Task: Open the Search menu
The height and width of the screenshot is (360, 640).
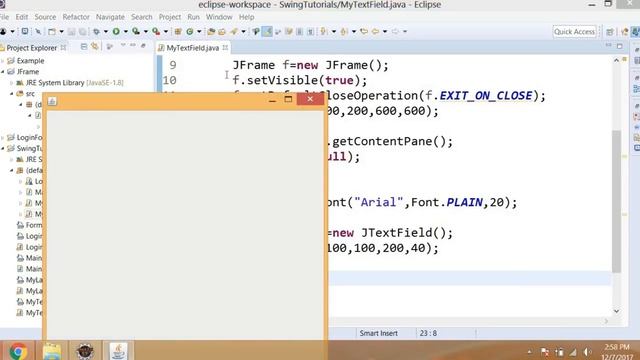Action: pyautogui.click(x=142, y=17)
